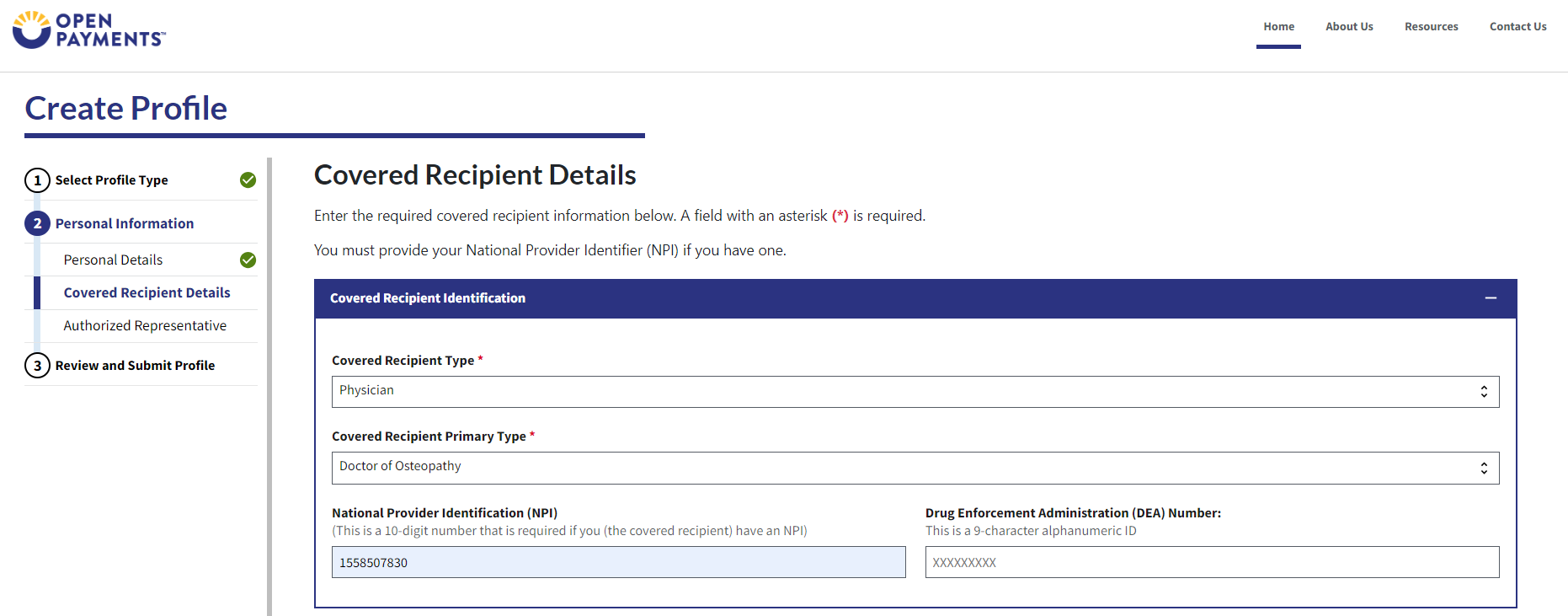Click the step 3 circle icon
The height and width of the screenshot is (616, 1568).
pos(37,366)
